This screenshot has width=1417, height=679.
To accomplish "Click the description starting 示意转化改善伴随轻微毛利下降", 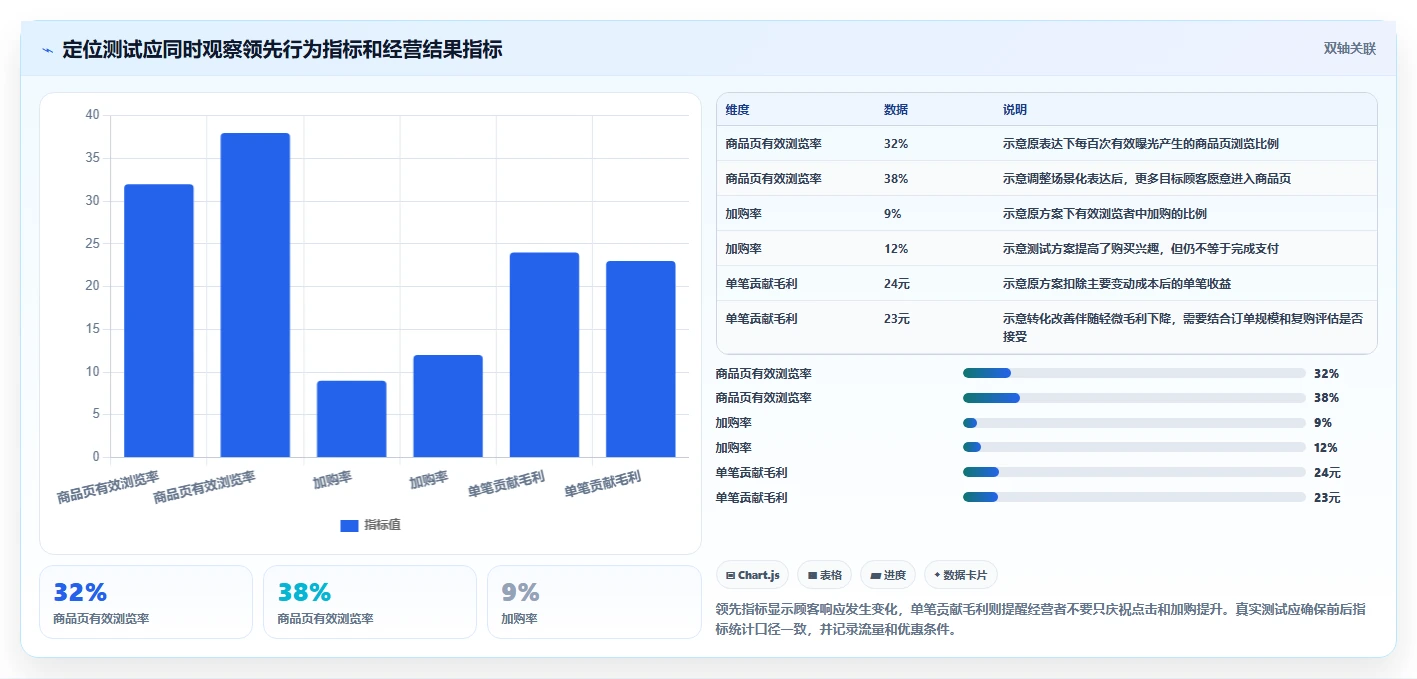I will (1183, 327).
